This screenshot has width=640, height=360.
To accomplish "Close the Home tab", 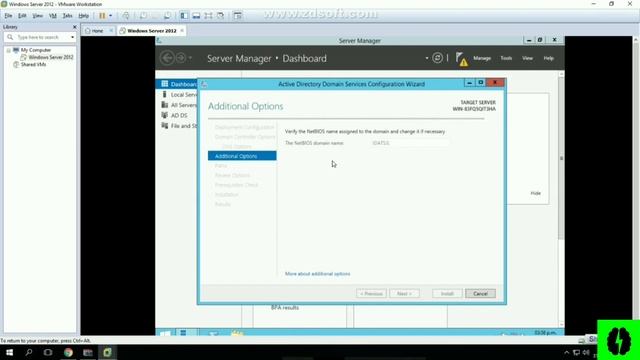I will tap(111, 31).
